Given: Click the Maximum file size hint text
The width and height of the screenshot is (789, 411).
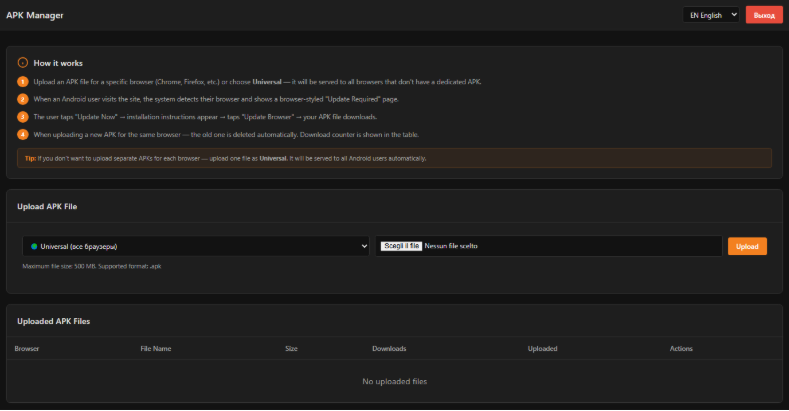Looking at the screenshot, I should pos(92,266).
